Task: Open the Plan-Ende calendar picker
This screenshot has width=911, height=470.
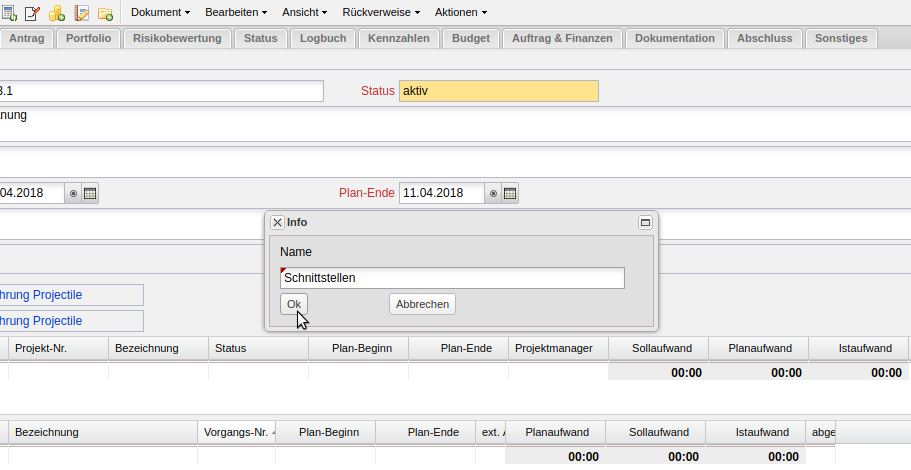Action: [510, 193]
